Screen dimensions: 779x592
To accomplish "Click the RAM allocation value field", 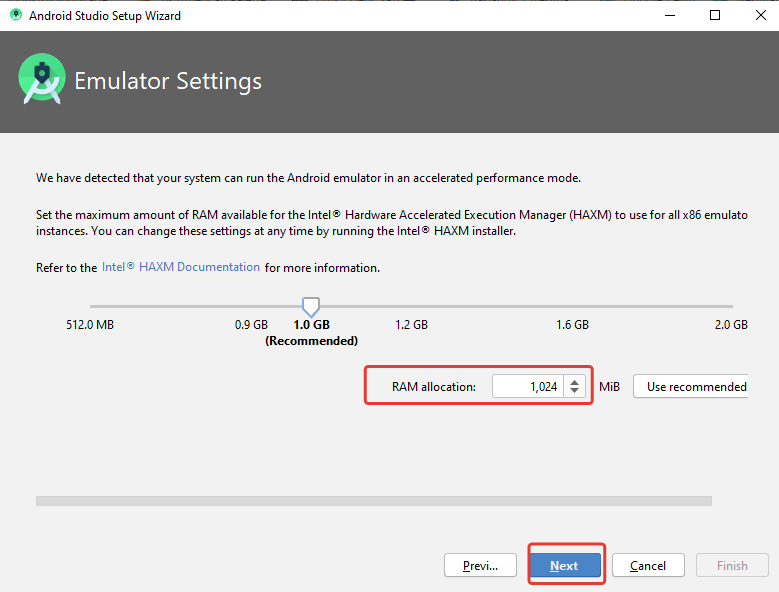I will coord(527,387).
